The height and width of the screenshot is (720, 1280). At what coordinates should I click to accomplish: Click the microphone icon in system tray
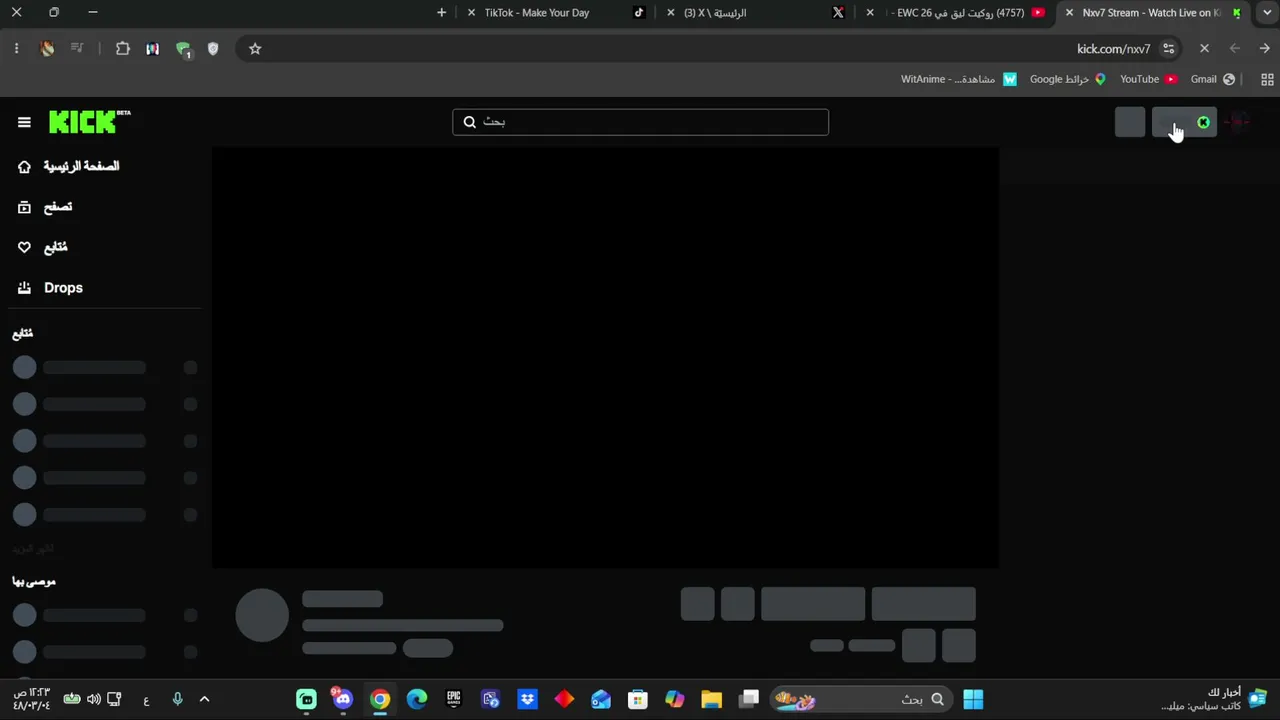[x=177, y=699]
